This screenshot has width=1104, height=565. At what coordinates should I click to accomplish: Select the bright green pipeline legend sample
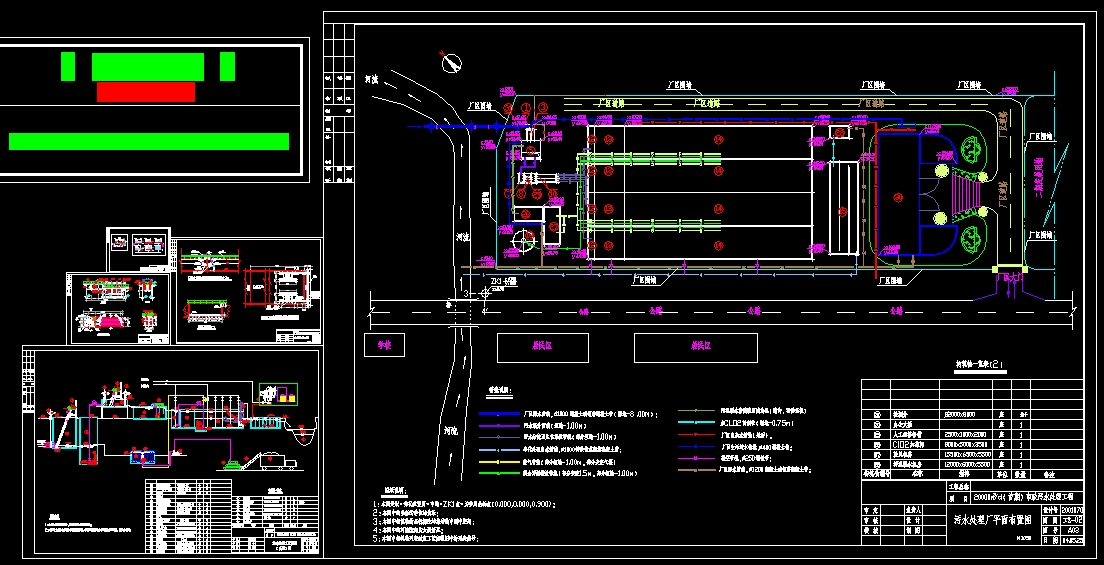[500, 473]
